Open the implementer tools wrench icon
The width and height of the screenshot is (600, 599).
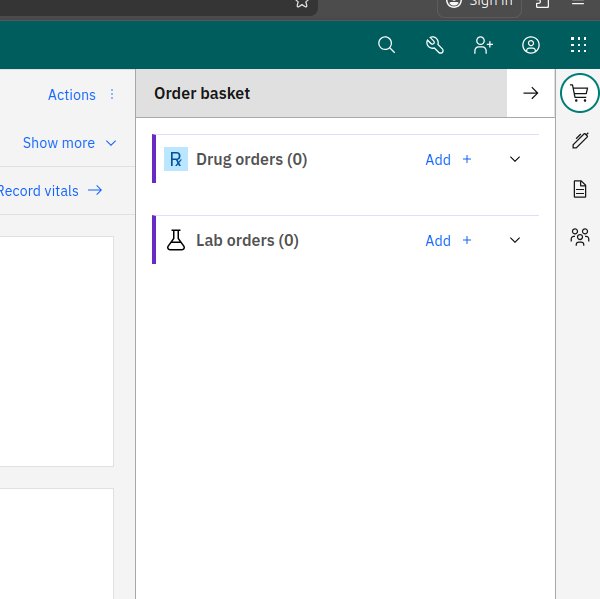click(434, 45)
